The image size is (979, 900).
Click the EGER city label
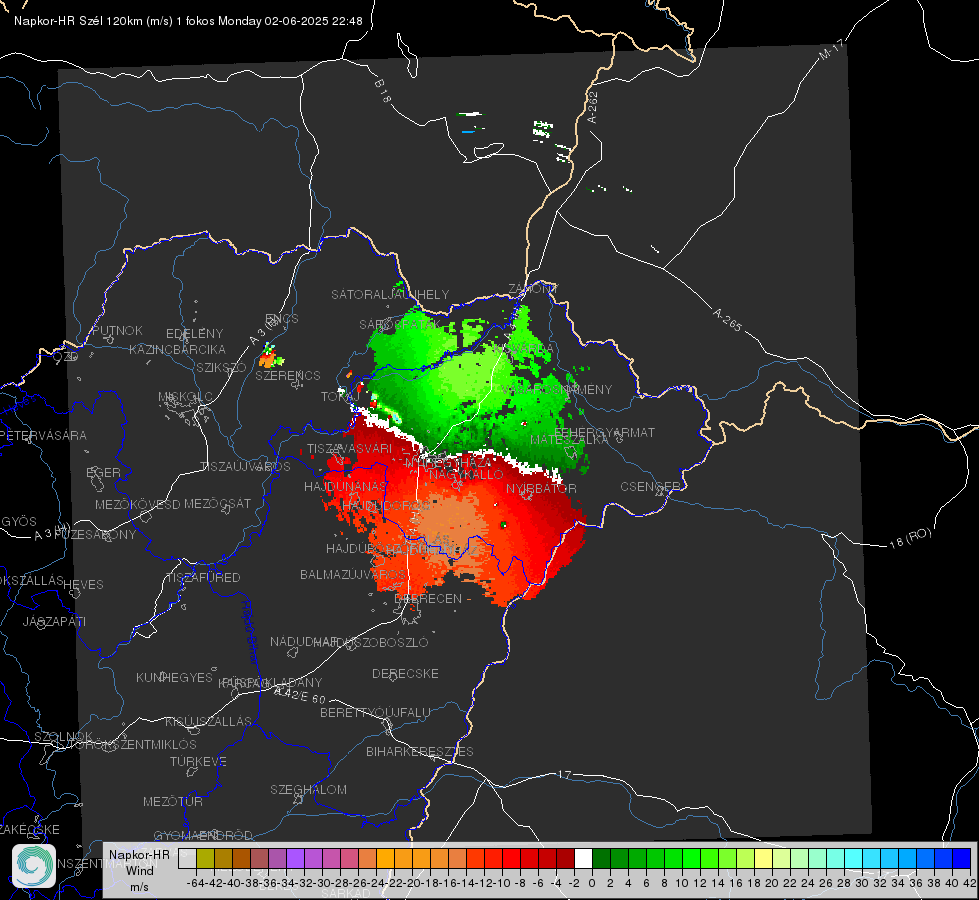coord(103,473)
